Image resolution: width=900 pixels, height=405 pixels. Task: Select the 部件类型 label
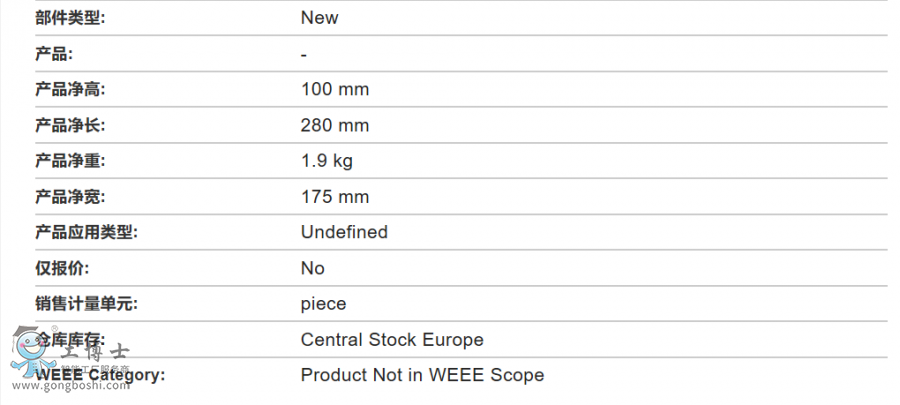point(71,18)
